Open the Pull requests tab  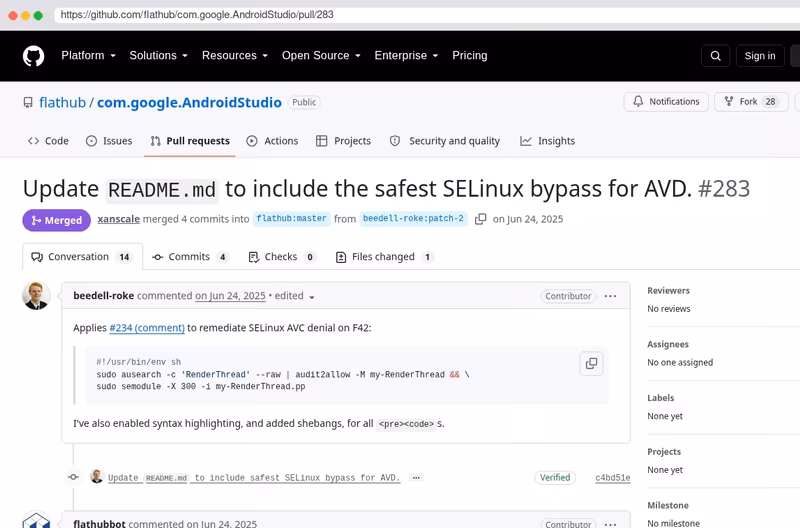pyautogui.click(x=190, y=141)
